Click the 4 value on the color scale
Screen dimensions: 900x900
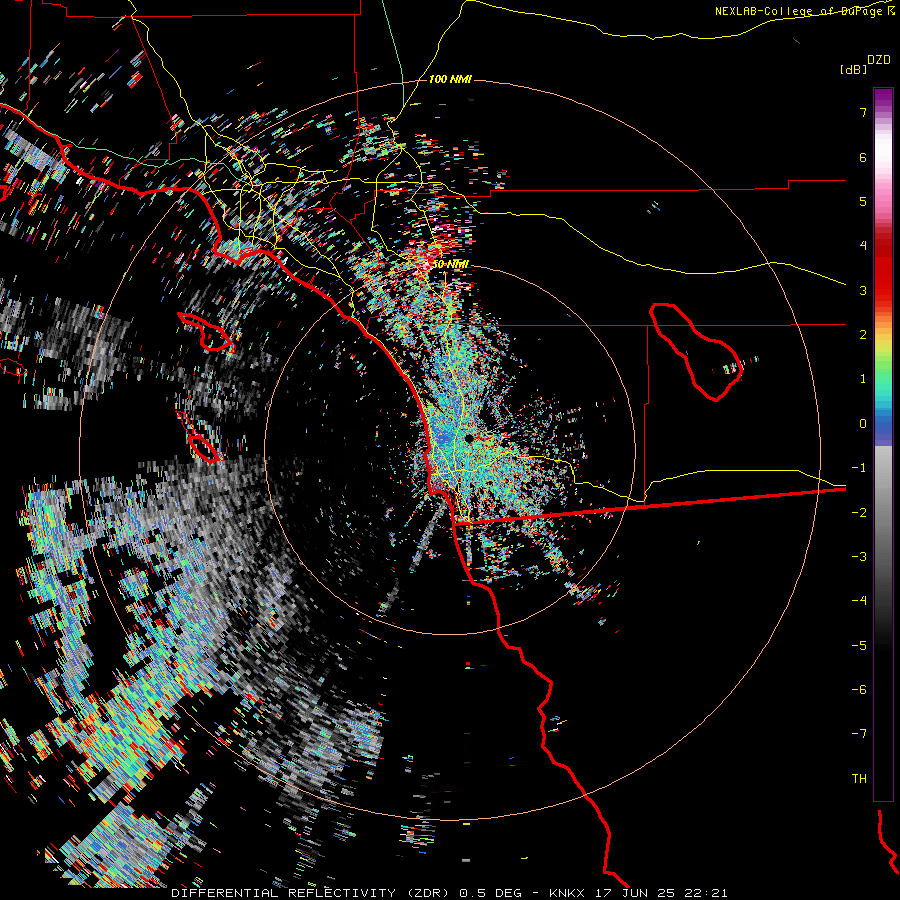tap(863, 246)
